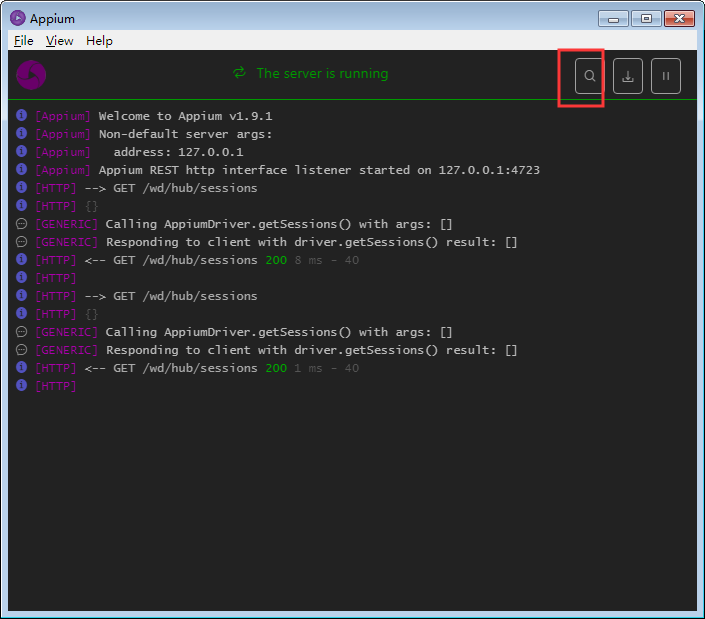Click info icon of '200 8 ms - 40' line
This screenshot has height=619, width=705.
(x=21, y=259)
